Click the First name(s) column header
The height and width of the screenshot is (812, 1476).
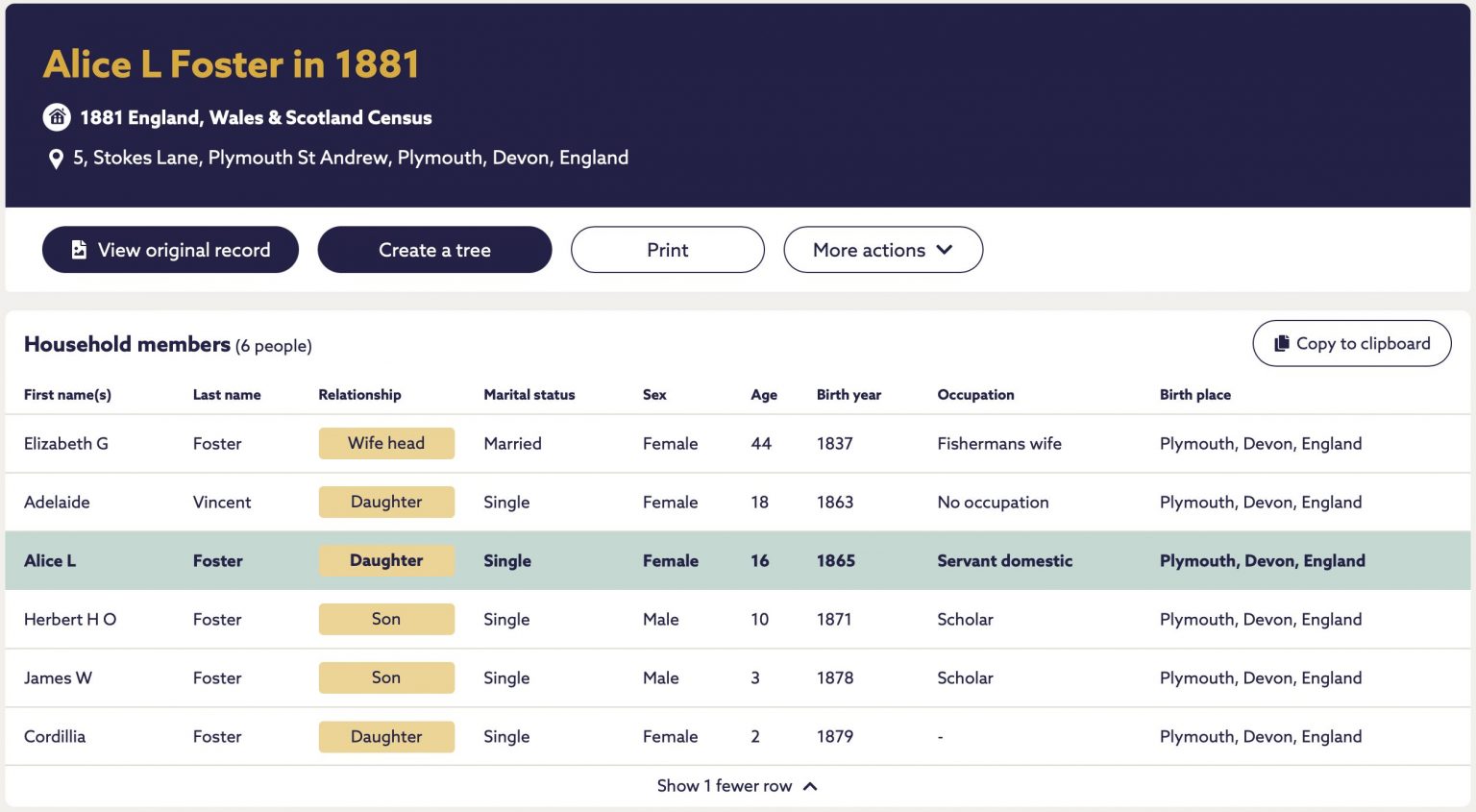click(x=67, y=395)
